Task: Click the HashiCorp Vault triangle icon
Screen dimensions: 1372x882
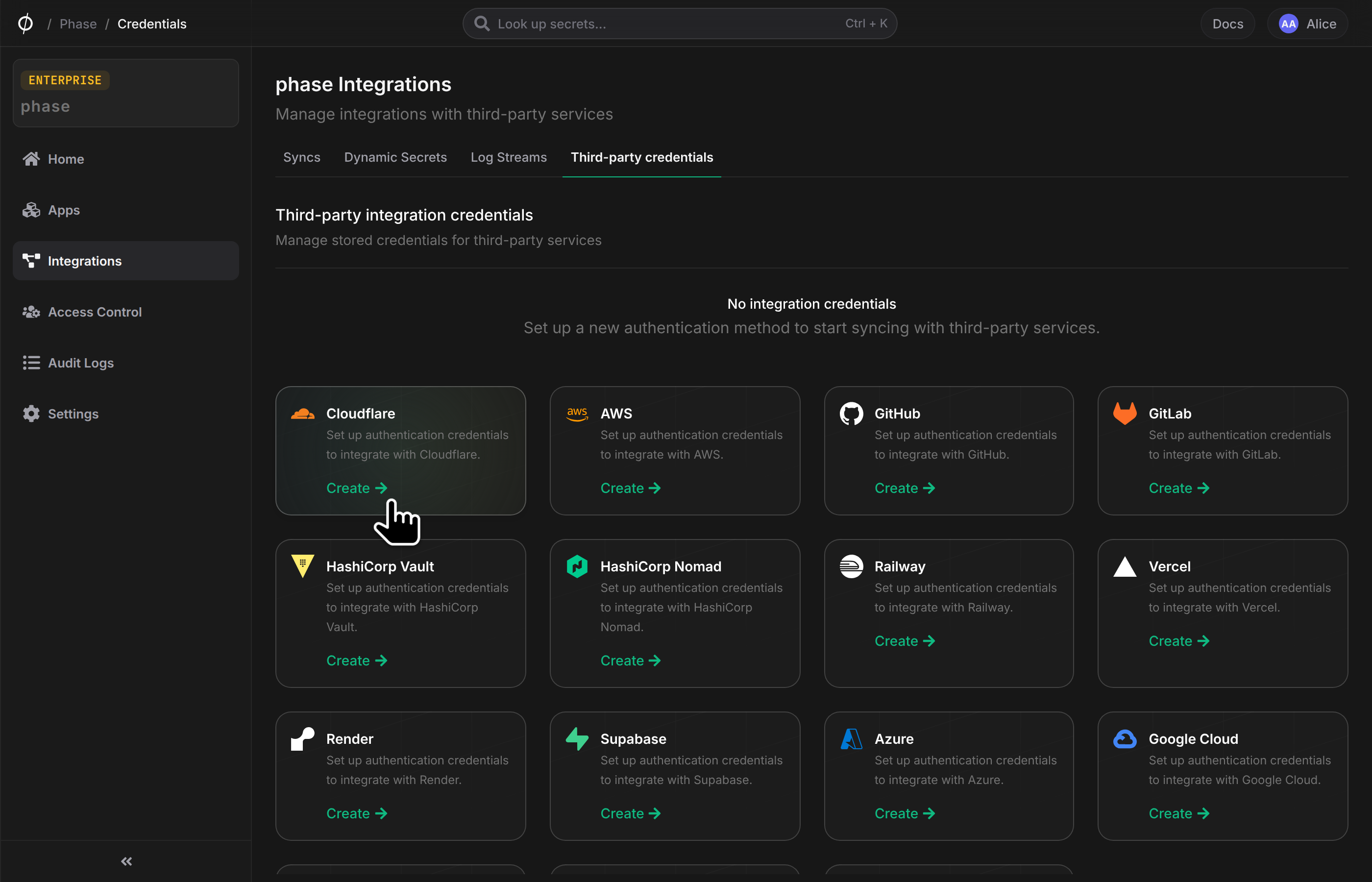Action: tap(302, 566)
